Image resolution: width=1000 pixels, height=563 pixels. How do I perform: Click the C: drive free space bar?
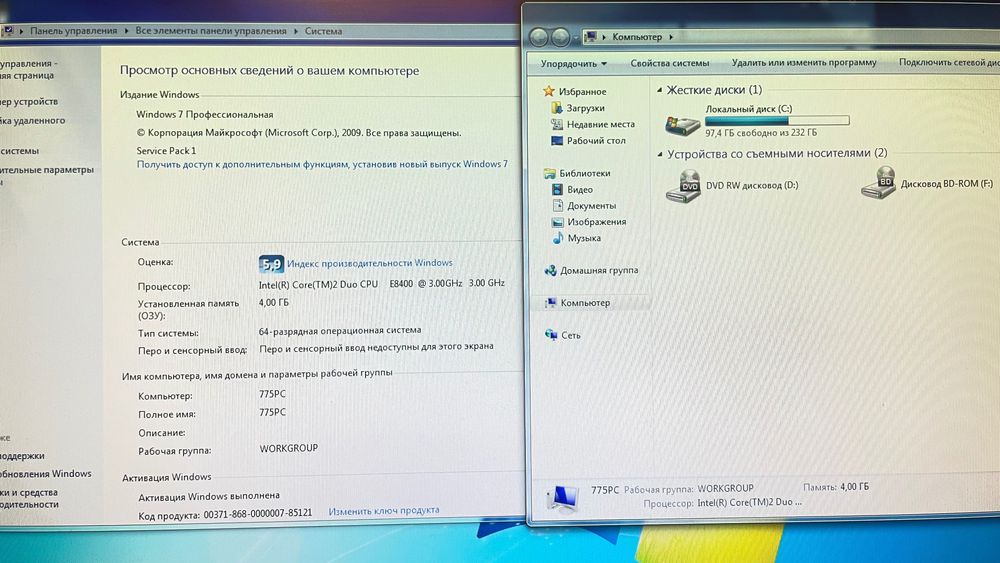(777, 120)
